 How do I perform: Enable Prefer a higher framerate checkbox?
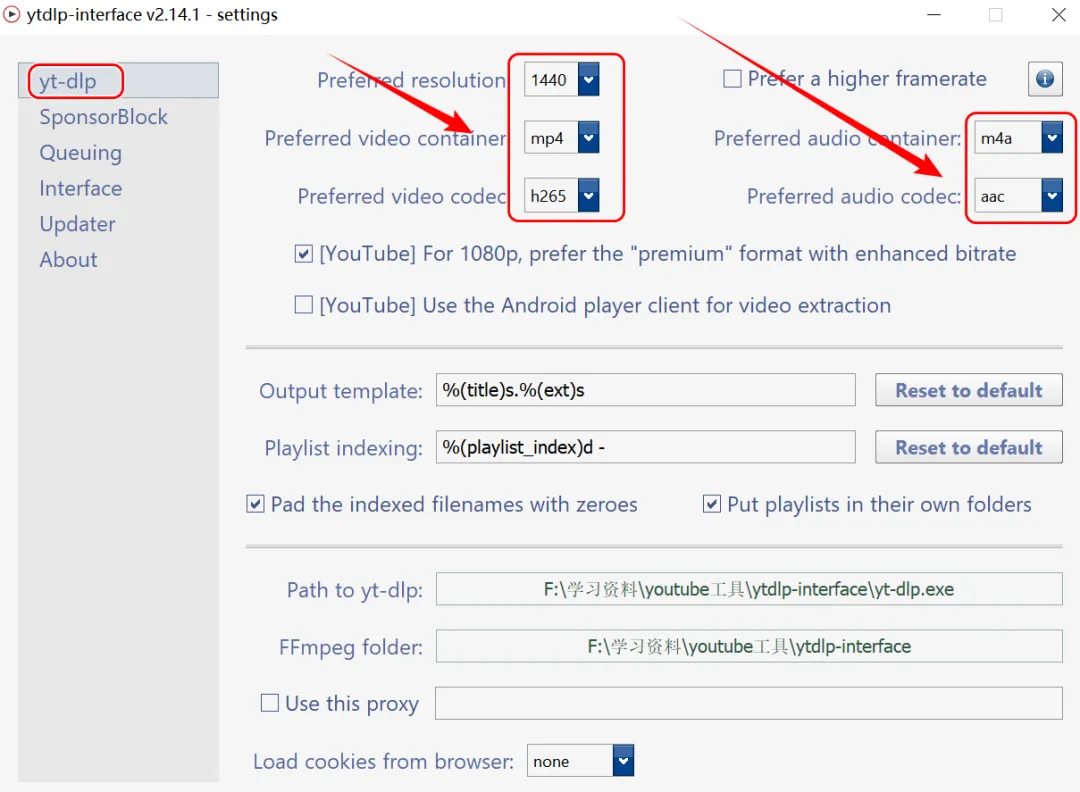pos(732,79)
